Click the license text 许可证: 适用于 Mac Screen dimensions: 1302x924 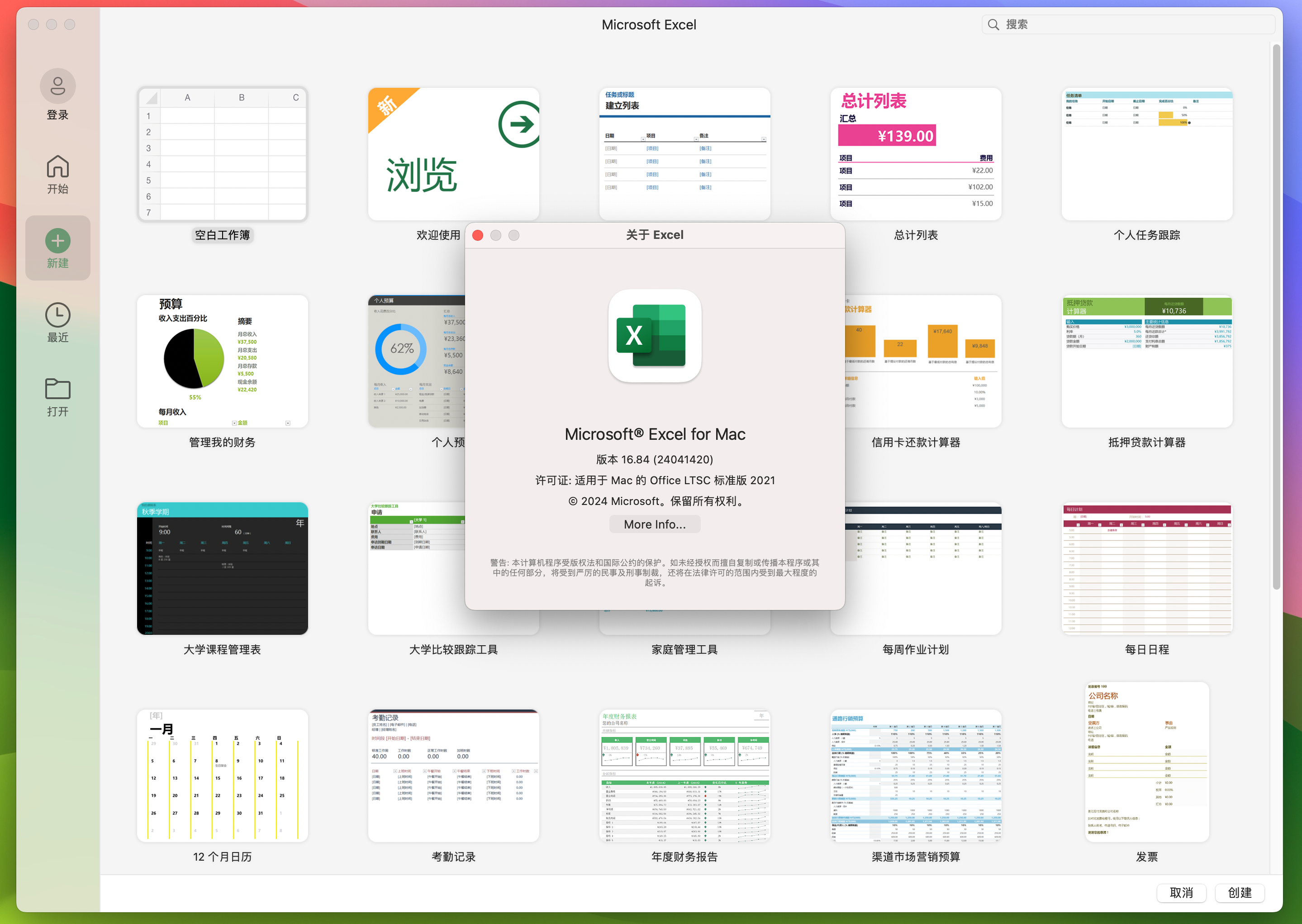tap(655, 480)
